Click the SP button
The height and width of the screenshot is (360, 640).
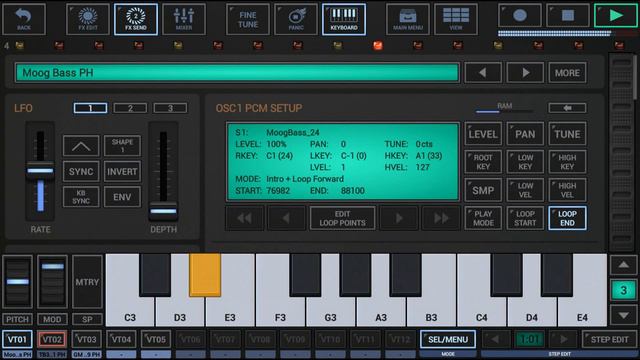[x=87, y=319]
